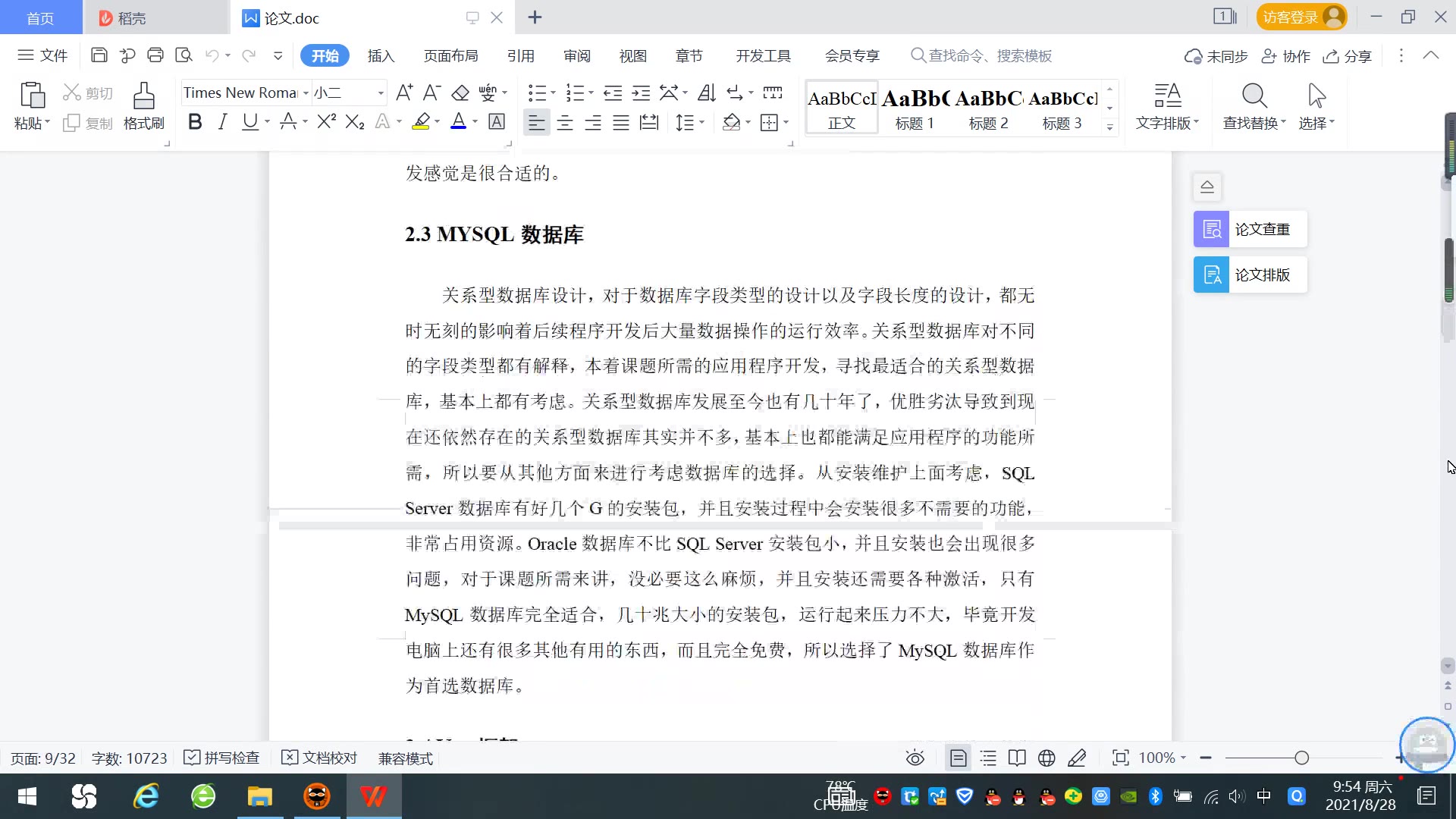The height and width of the screenshot is (819, 1456).
Task: Open the 文件 menu
Action: click(x=43, y=55)
